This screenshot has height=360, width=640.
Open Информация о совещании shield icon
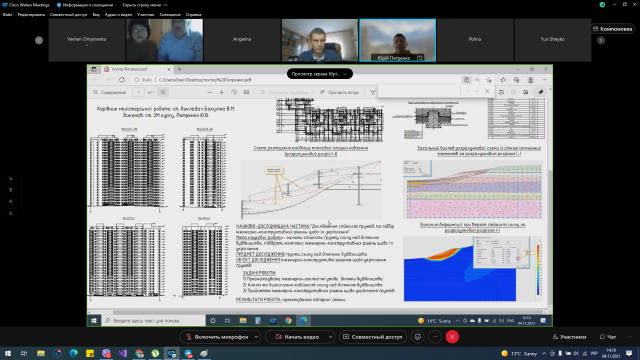coord(59,5)
